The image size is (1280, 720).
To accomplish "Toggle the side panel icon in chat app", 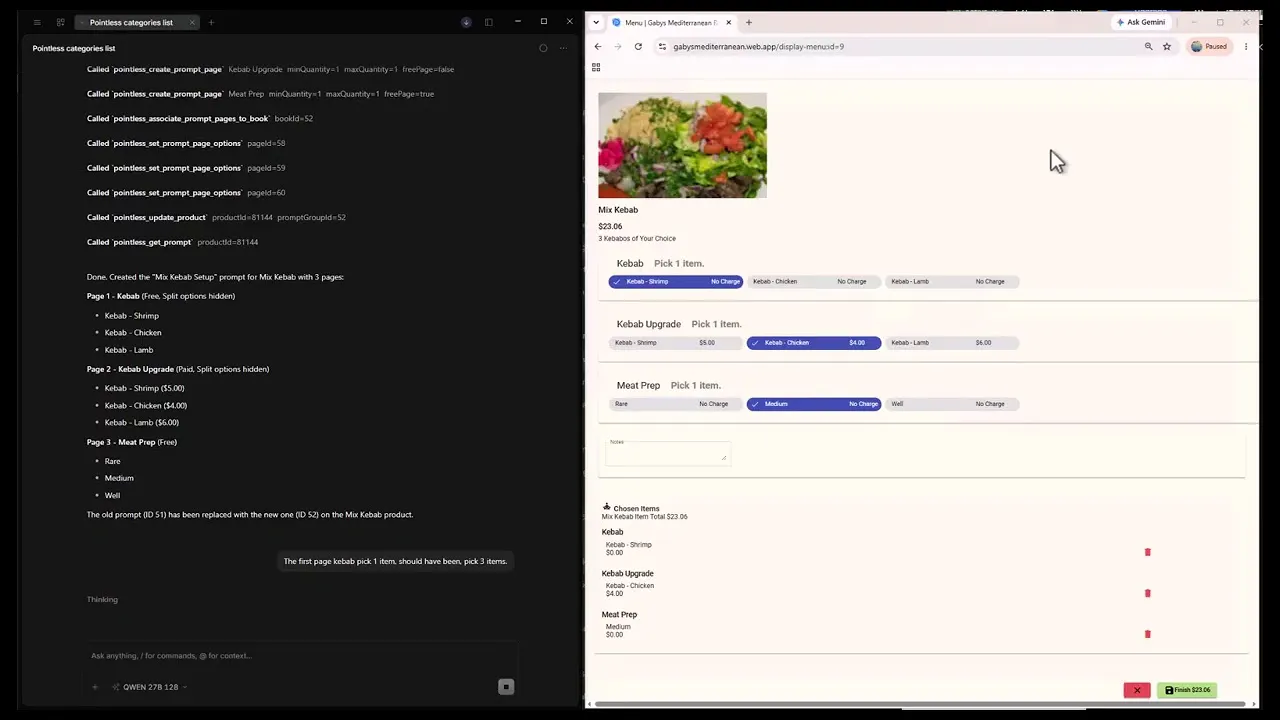I will coord(489,22).
